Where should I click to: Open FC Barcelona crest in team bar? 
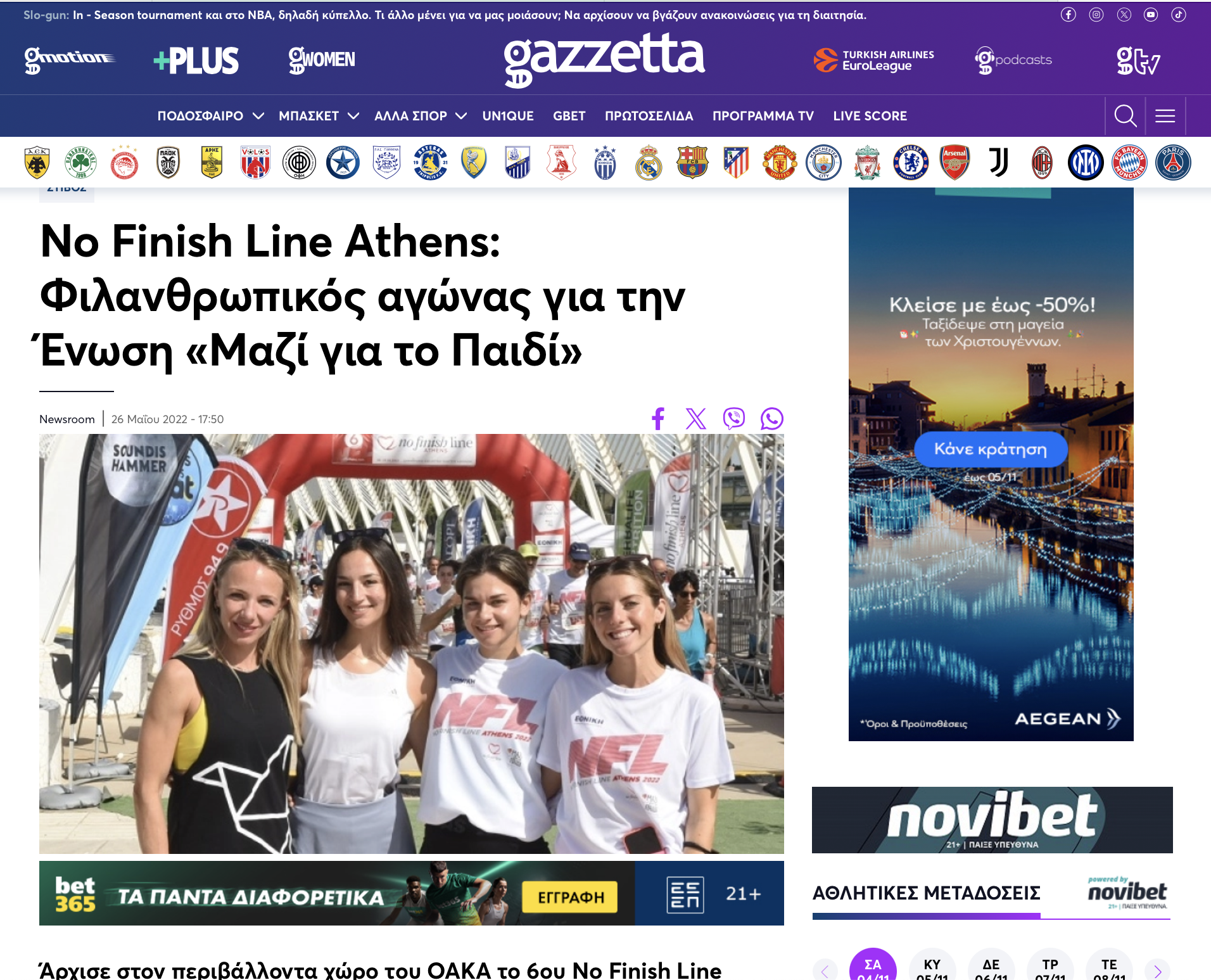pos(692,162)
